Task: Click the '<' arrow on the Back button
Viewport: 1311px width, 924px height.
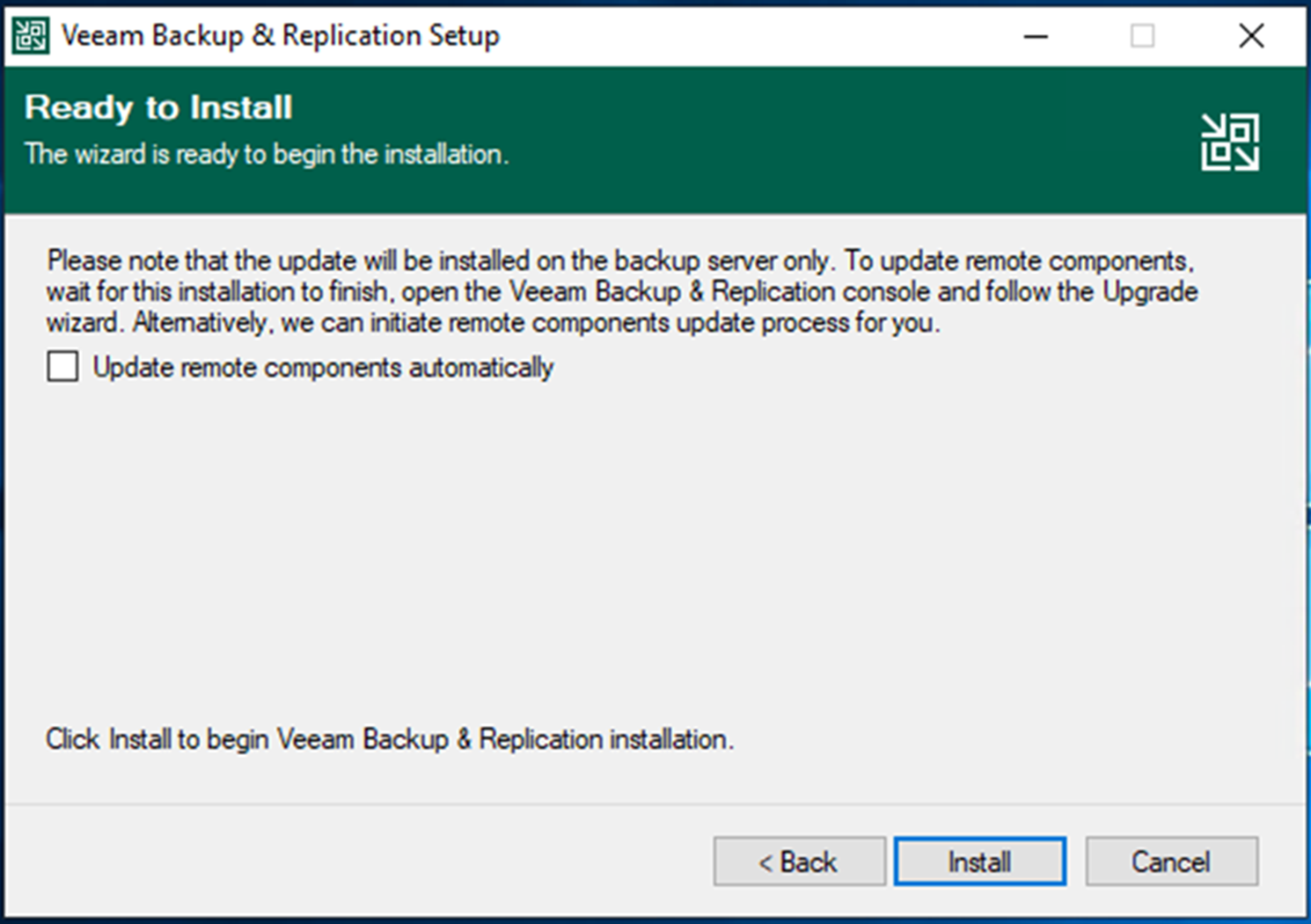Action: (765, 862)
